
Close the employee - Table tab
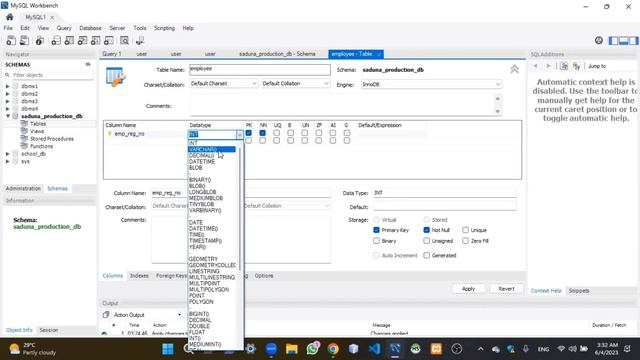[x=379, y=54]
